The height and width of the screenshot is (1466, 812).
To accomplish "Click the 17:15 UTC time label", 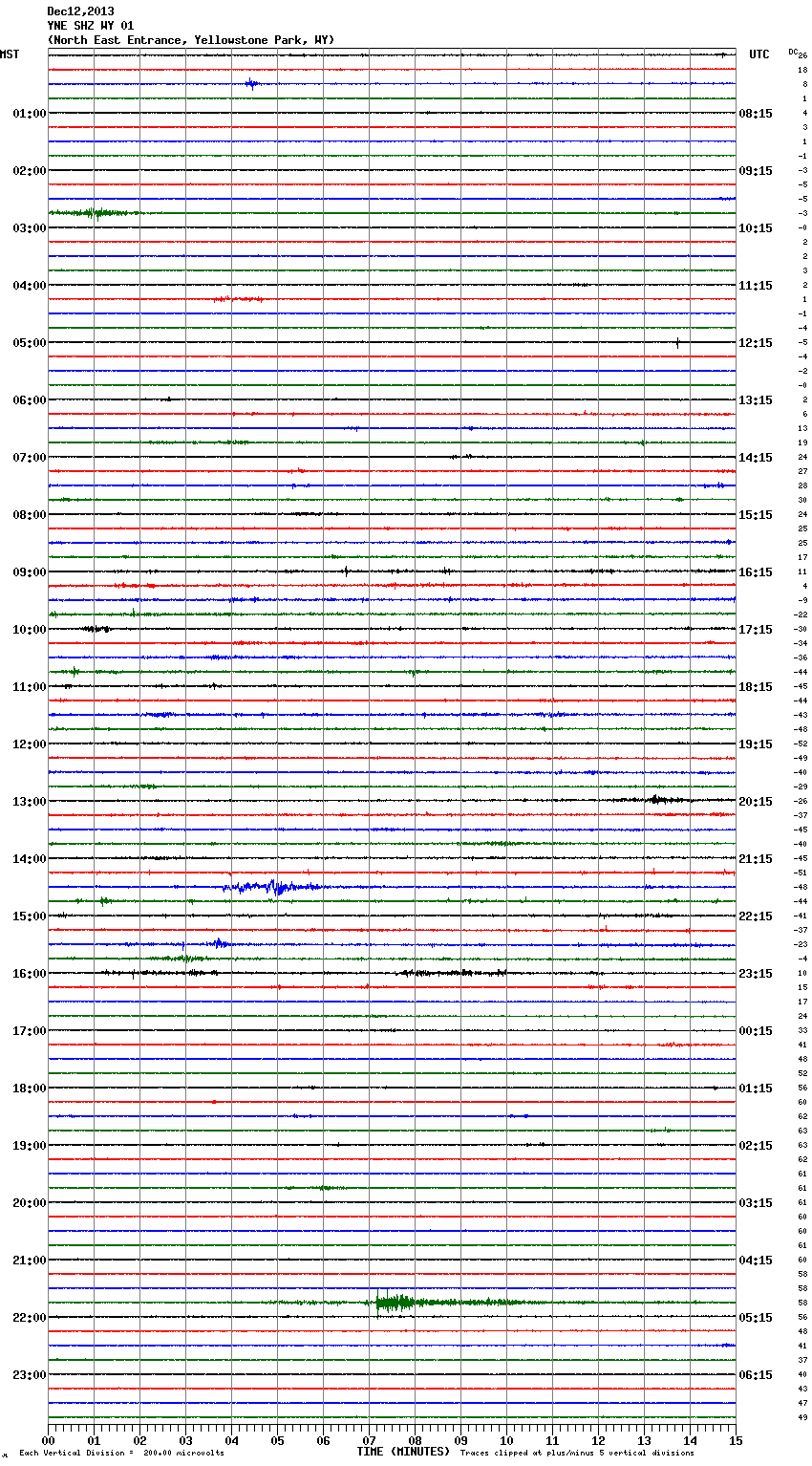I will coord(756,630).
